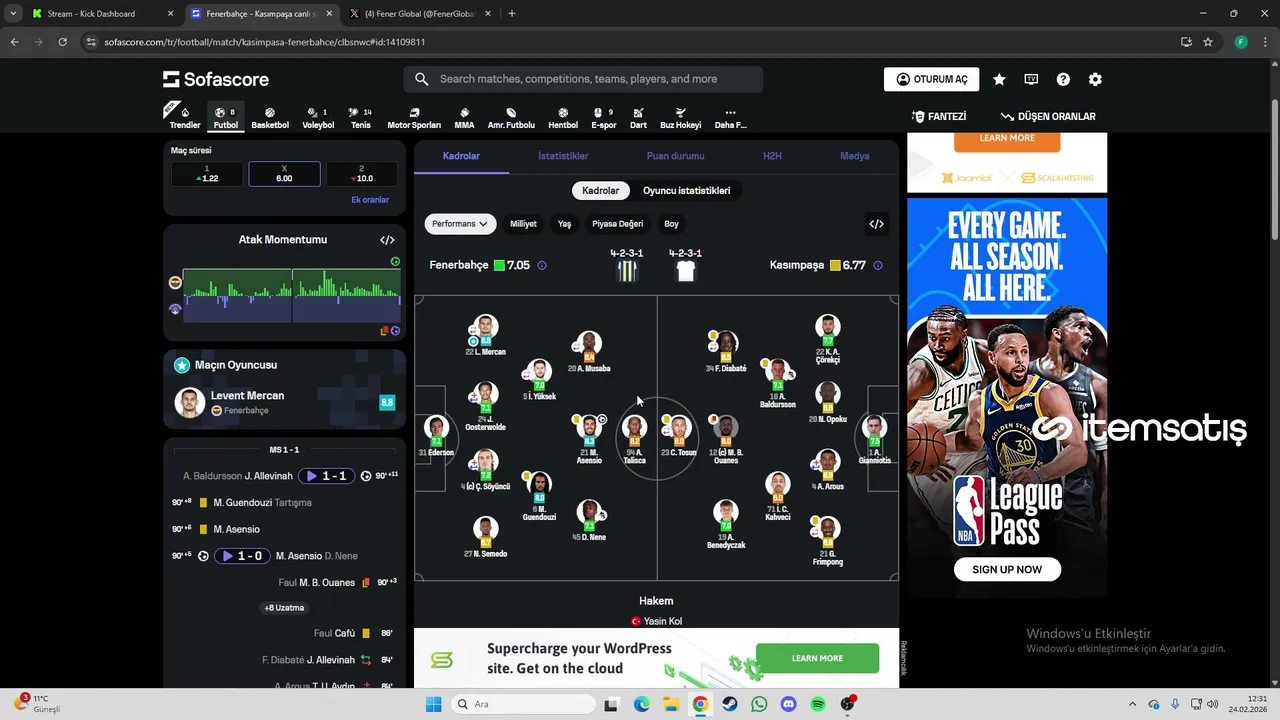
Task: Toggle the Boy filter chip
Action: click(671, 224)
